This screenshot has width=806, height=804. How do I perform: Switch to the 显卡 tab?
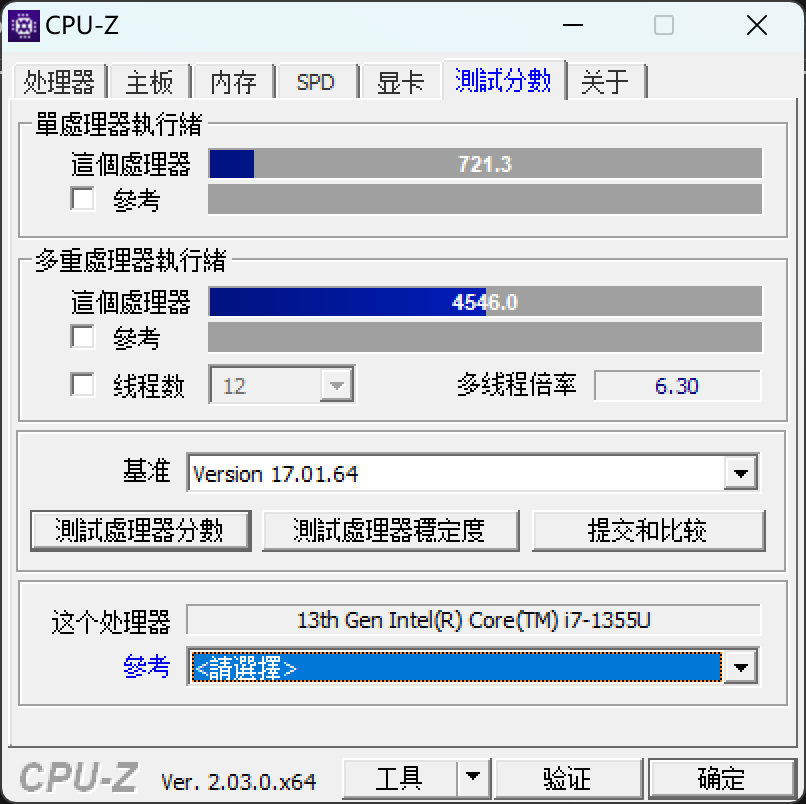coord(401,81)
